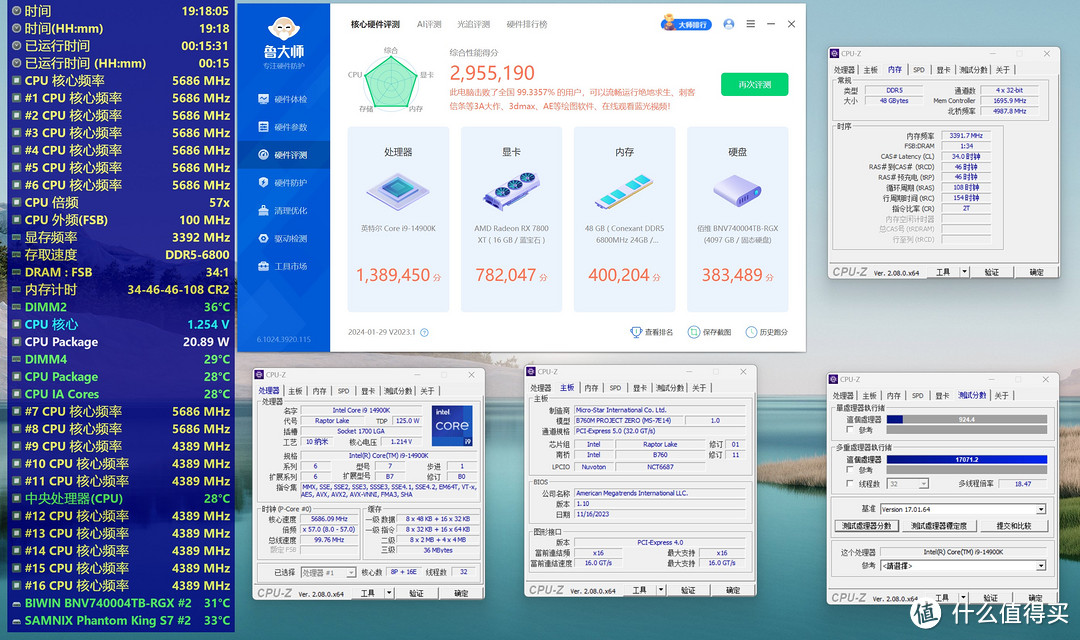Click multi-thread score bar 17071.2
The height and width of the screenshot is (640, 1080).
tap(966, 460)
